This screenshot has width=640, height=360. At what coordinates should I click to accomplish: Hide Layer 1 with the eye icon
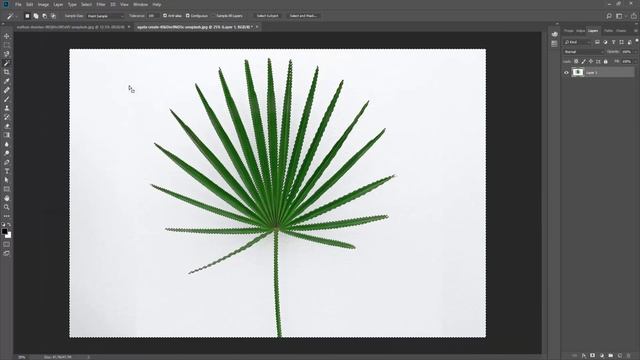[x=566, y=73]
